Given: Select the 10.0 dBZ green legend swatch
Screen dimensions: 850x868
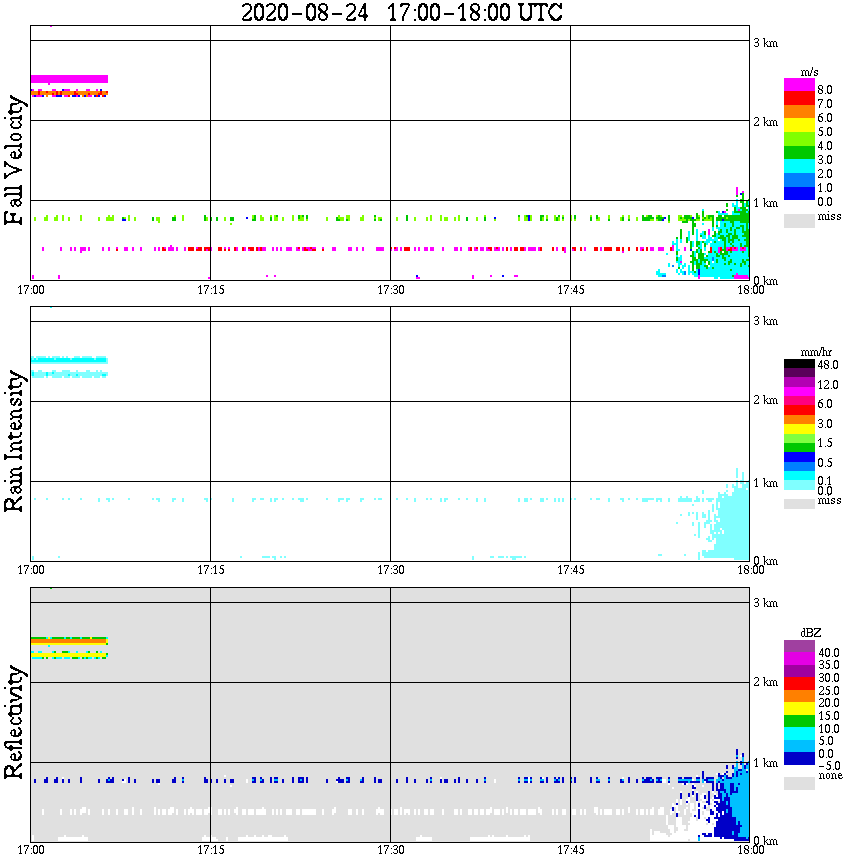Looking at the screenshot, I should [799, 721].
